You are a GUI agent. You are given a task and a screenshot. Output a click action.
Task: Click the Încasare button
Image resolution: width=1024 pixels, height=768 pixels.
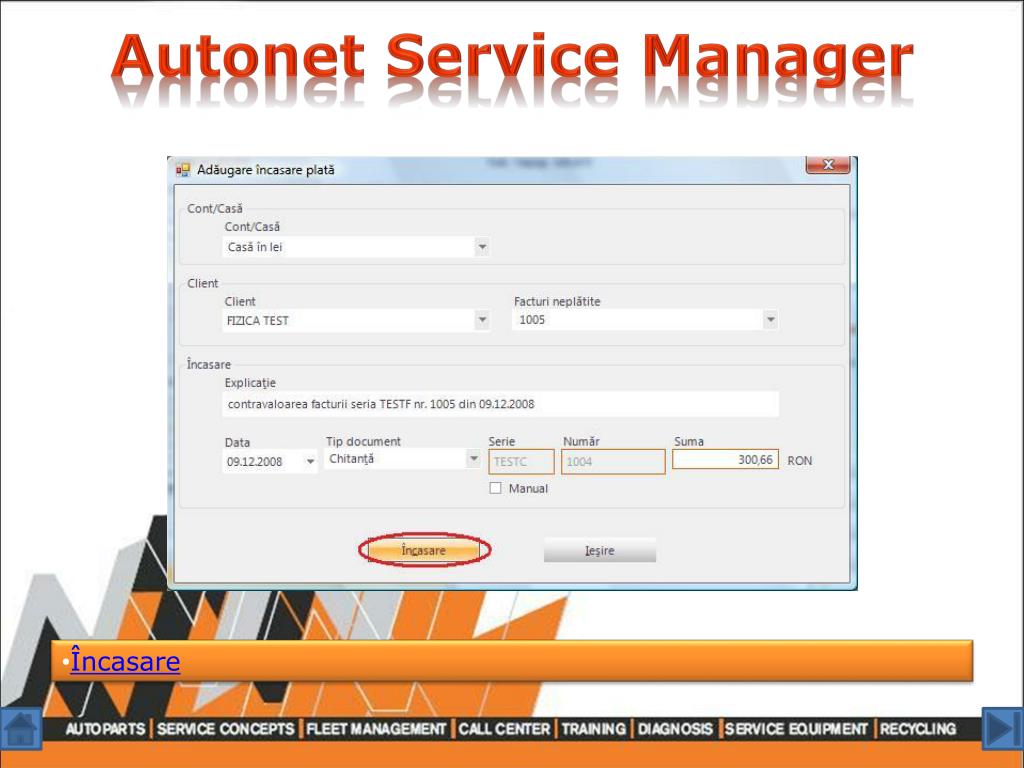pyautogui.click(x=424, y=551)
